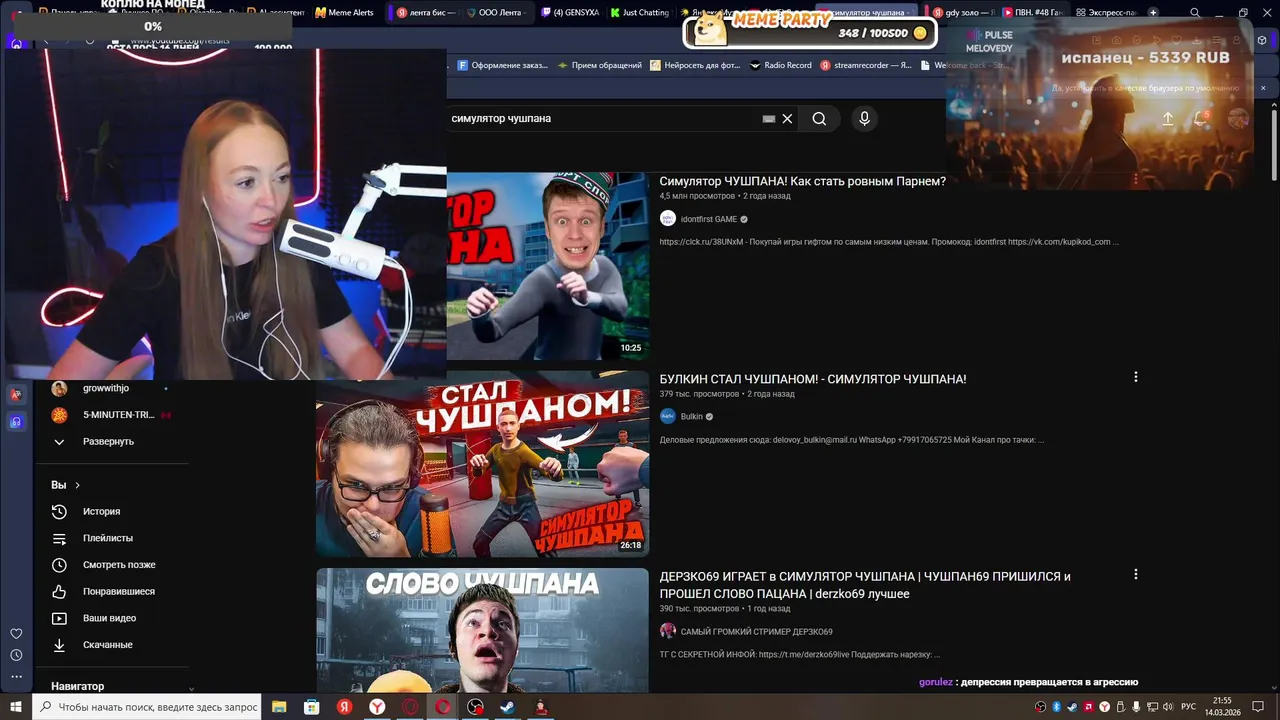This screenshot has height=720, width=1280.
Task: Open История in the YouTube sidebar
Action: pos(101,511)
